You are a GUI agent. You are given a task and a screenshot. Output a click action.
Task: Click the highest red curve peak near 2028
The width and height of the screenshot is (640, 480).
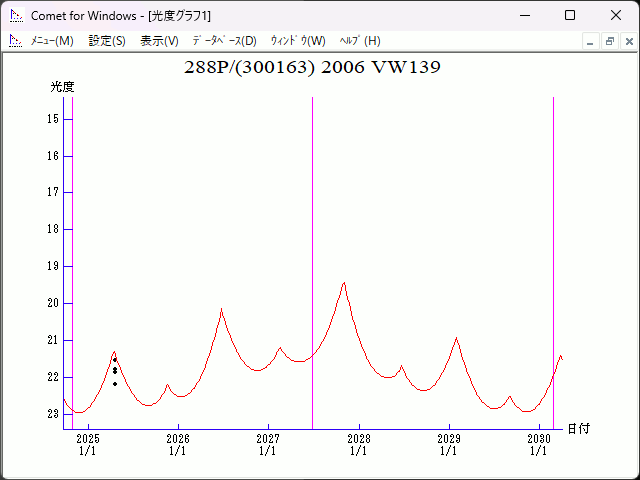click(x=344, y=283)
